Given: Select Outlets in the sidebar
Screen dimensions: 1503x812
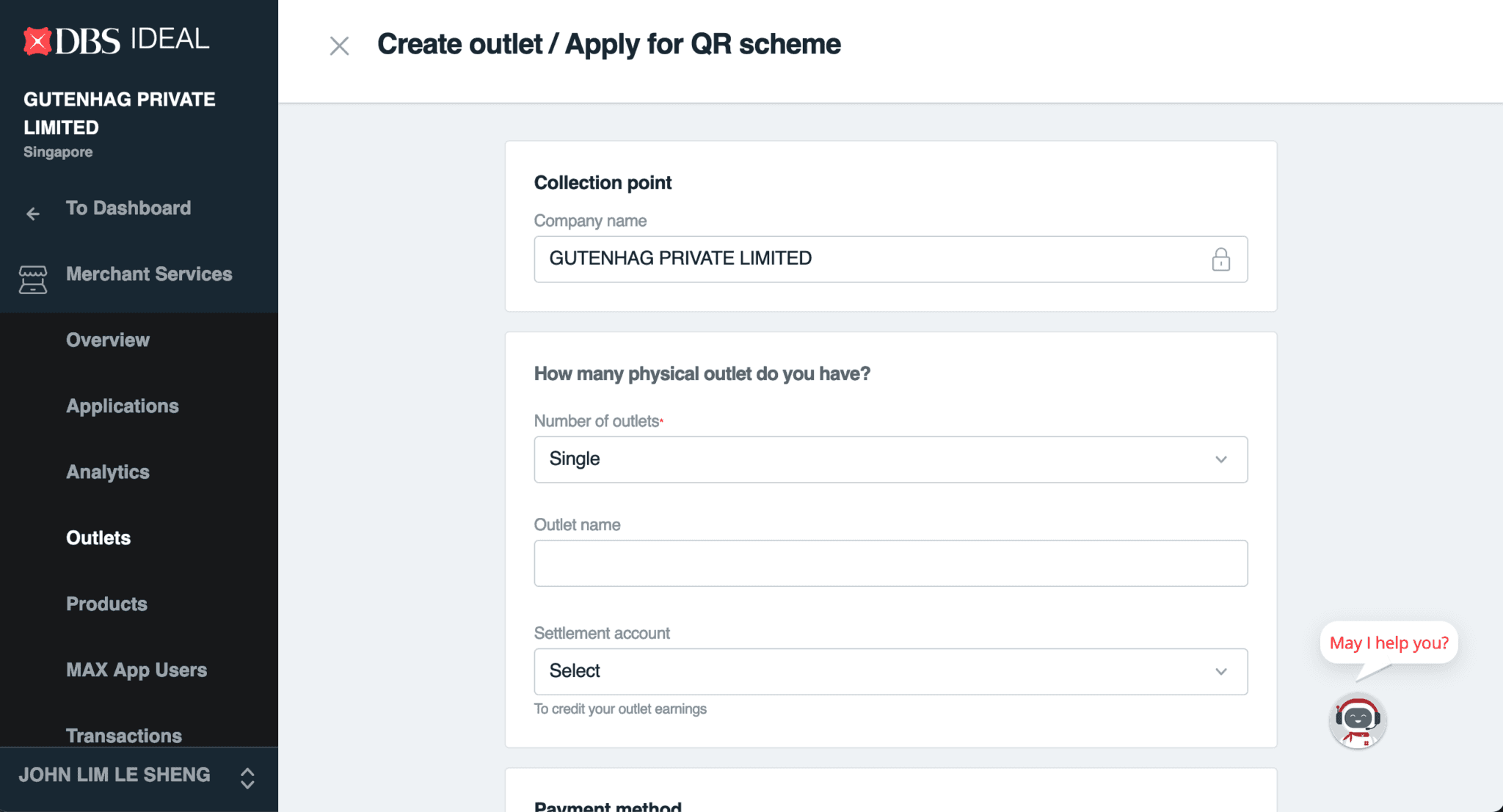Looking at the screenshot, I should tap(98, 538).
